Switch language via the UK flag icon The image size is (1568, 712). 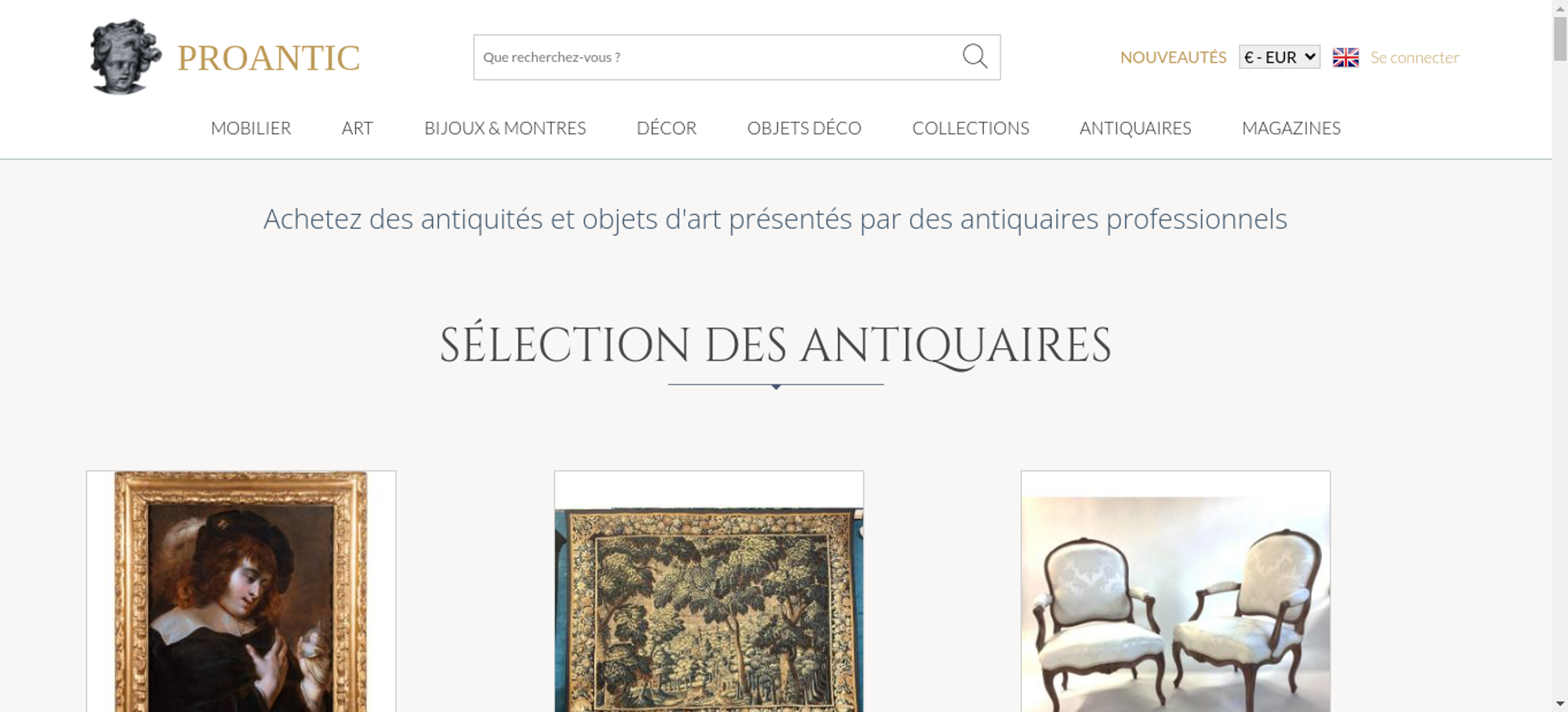[x=1345, y=57]
